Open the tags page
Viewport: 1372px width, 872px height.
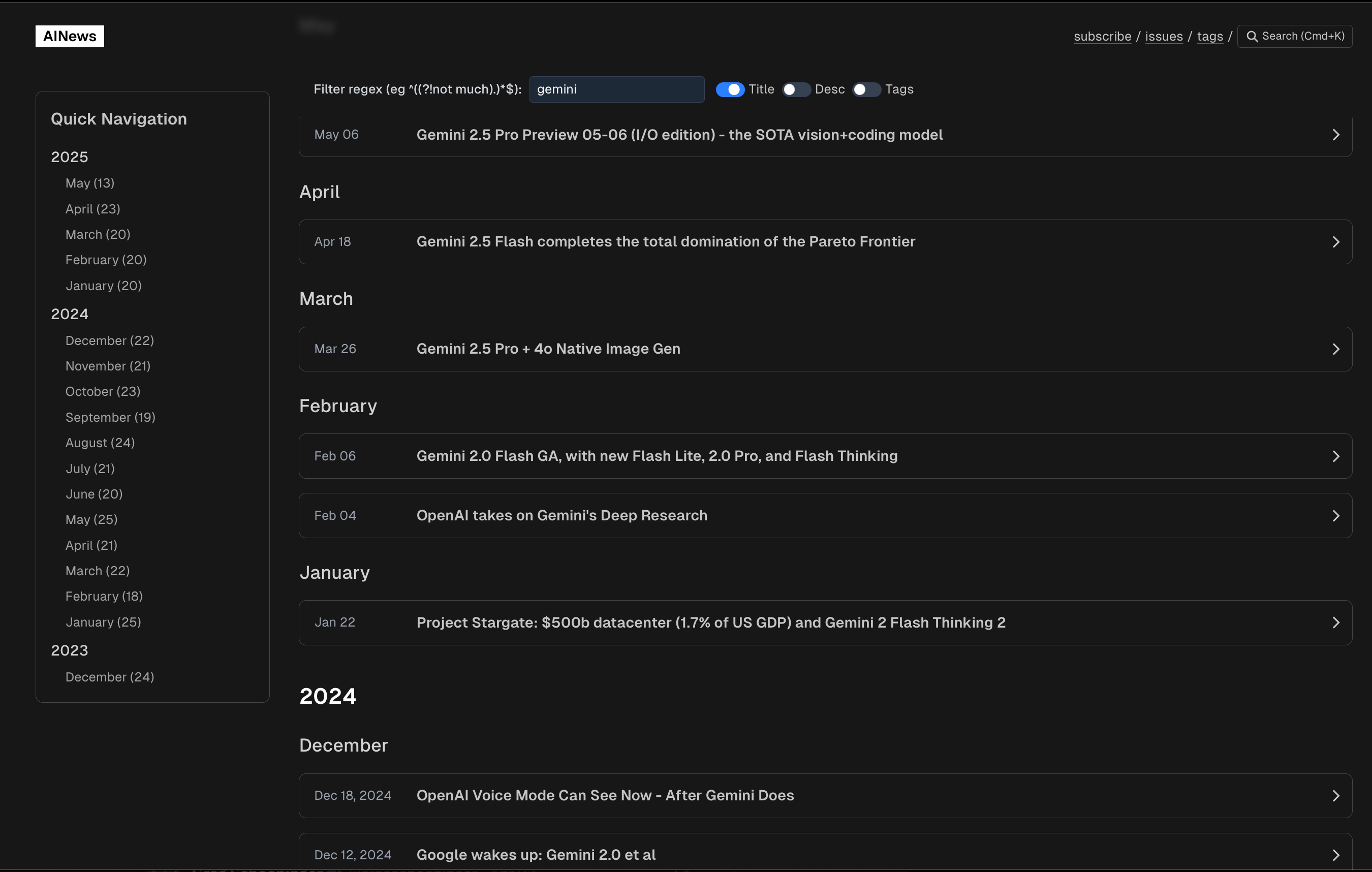1209,37
